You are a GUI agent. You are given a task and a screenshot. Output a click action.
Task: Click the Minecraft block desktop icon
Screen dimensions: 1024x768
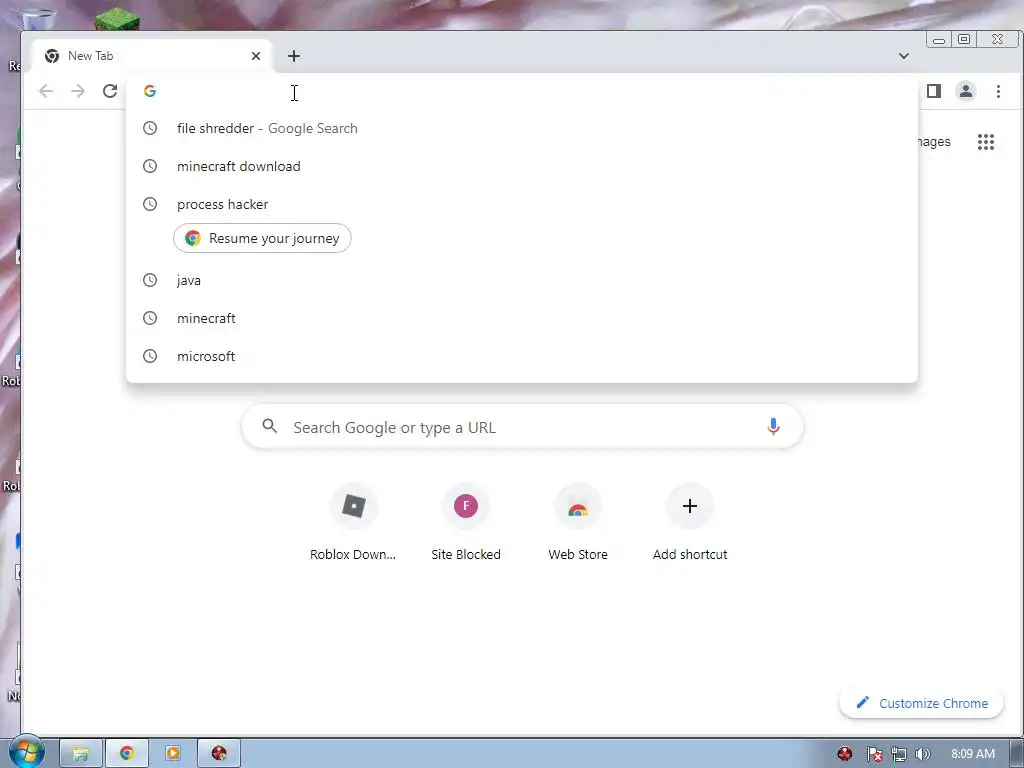point(117,19)
